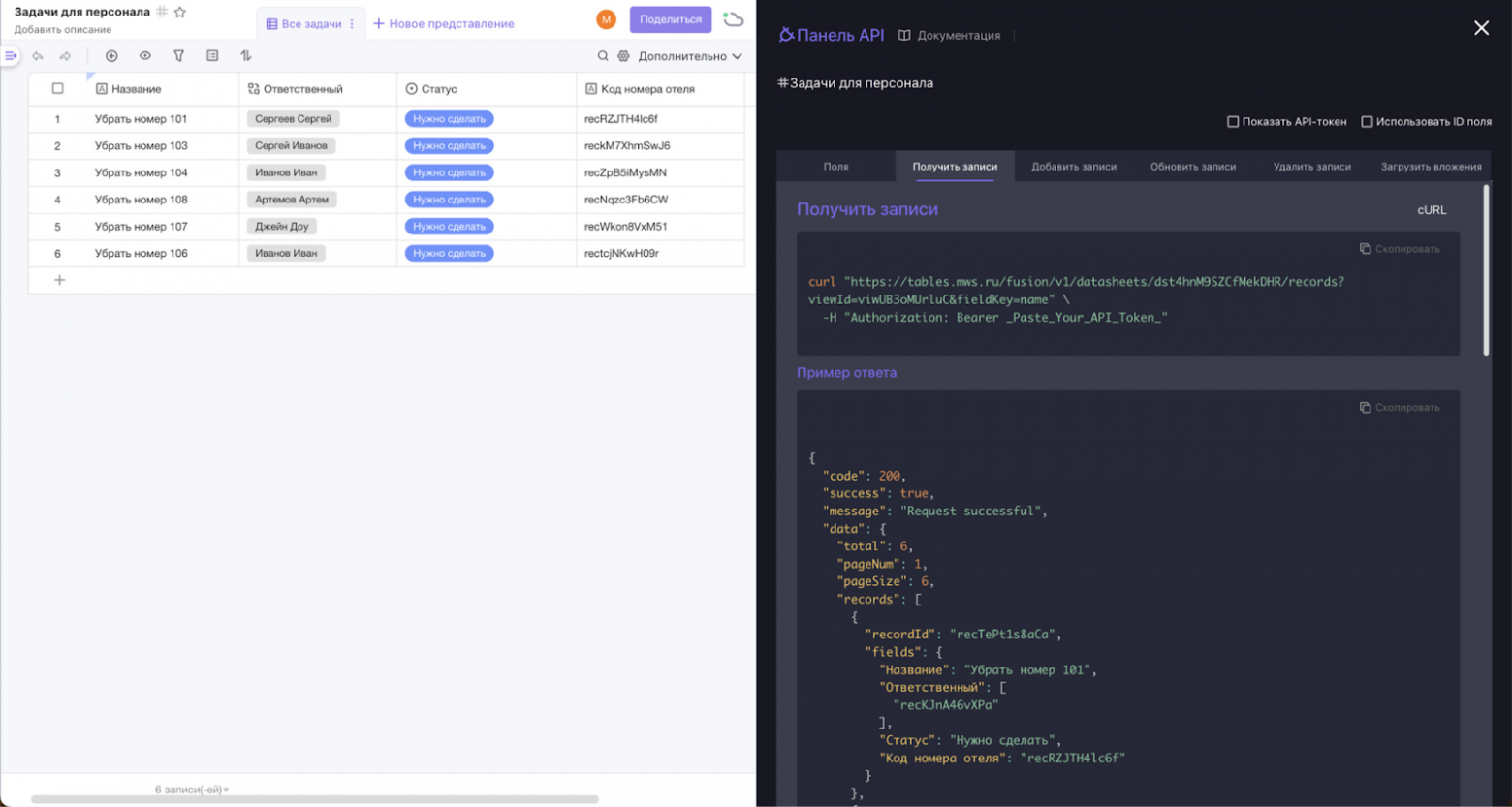Open the Статус field of row 1

pyautogui.click(x=449, y=118)
